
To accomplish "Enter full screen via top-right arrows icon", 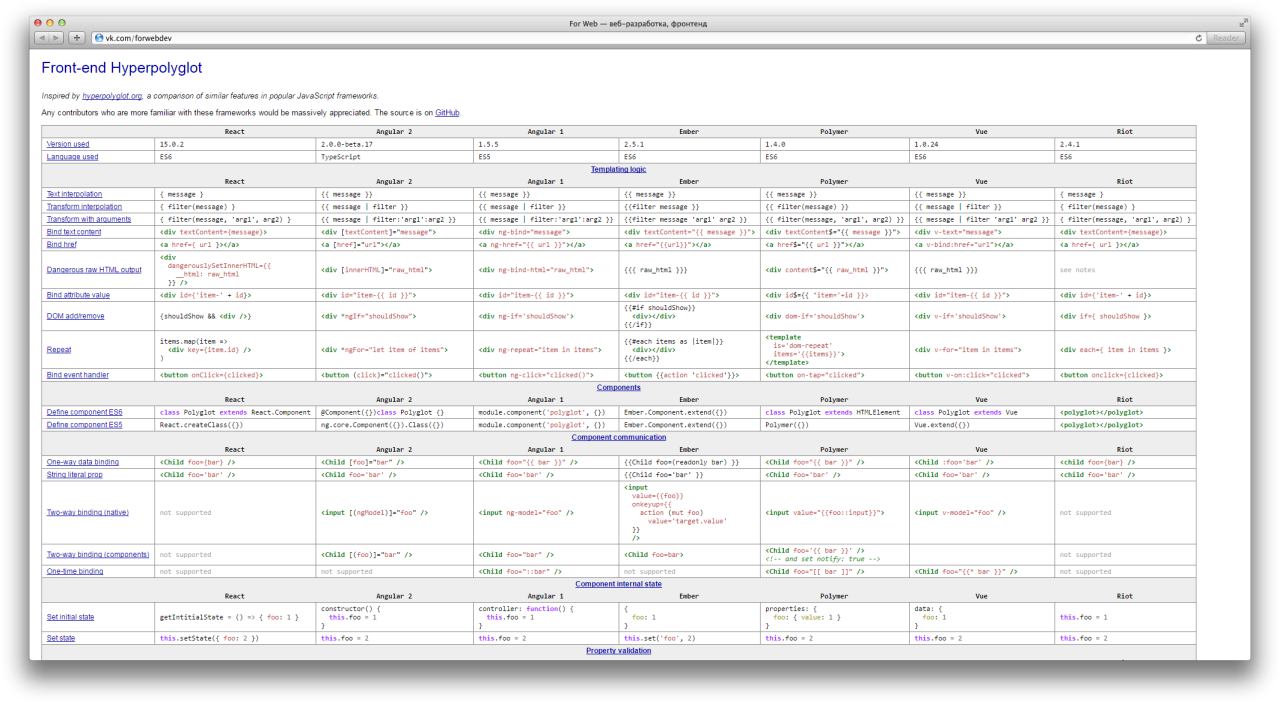I will [1244, 22].
